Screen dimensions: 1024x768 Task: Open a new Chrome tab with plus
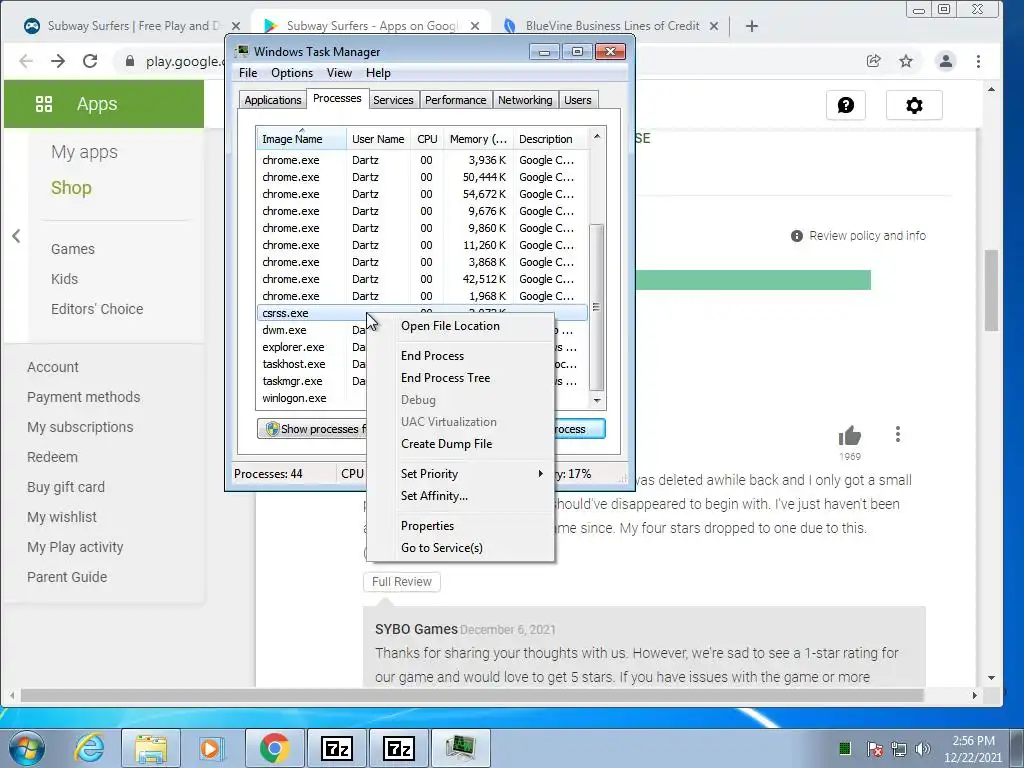[752, 26]
